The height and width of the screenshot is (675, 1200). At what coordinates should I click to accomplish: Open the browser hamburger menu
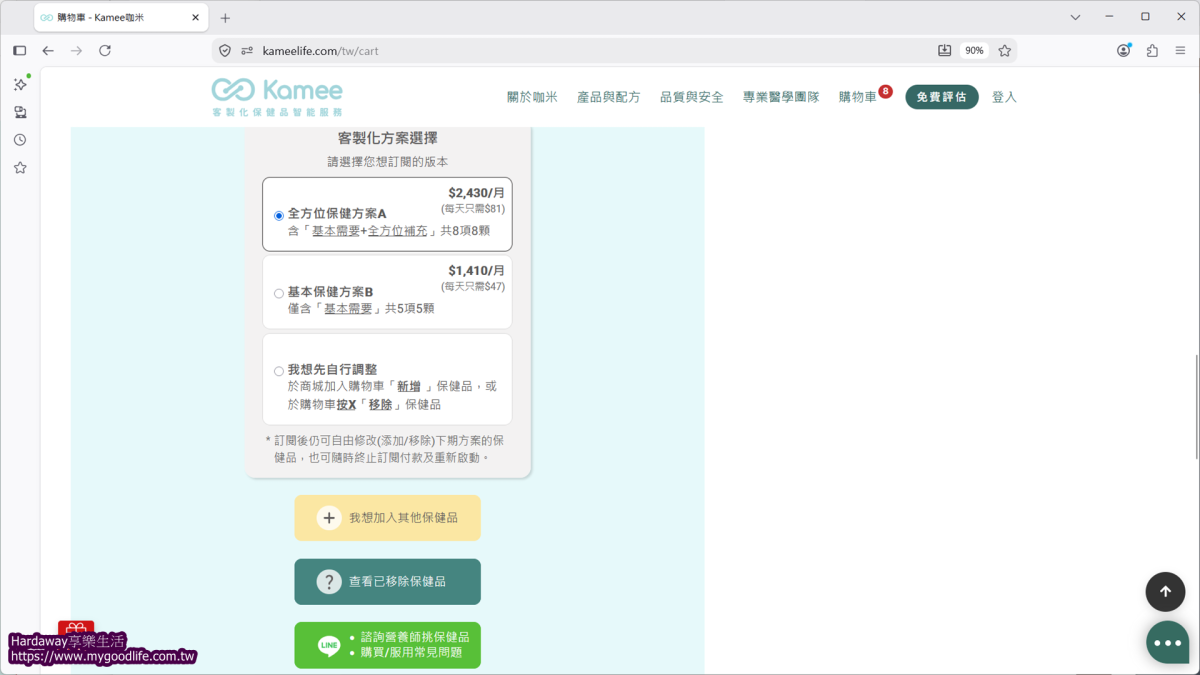pyautogui.click(x=1181, y=50)
